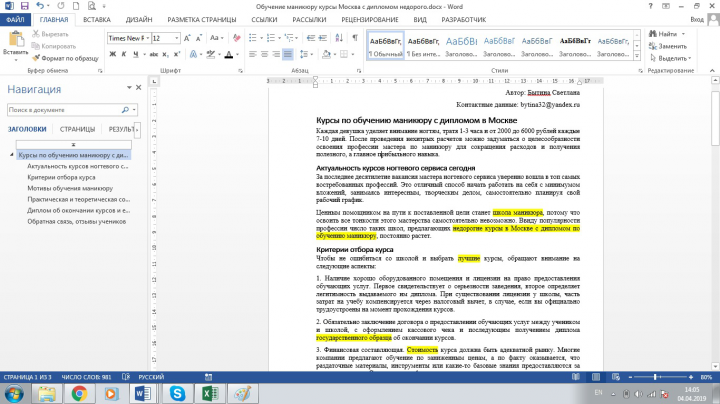
Task: Sort the selected text alphabetically
Action: point(339,38)
